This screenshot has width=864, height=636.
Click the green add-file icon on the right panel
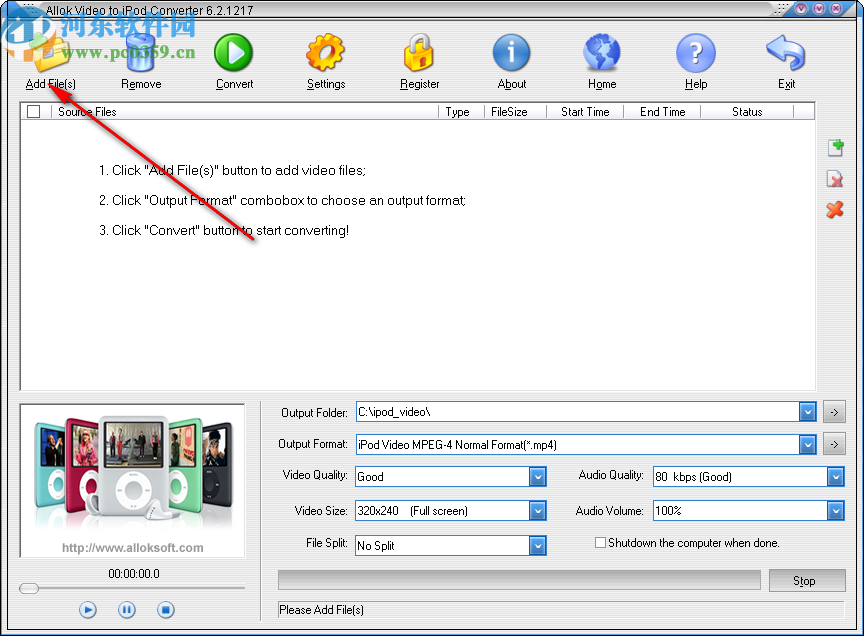835,147
